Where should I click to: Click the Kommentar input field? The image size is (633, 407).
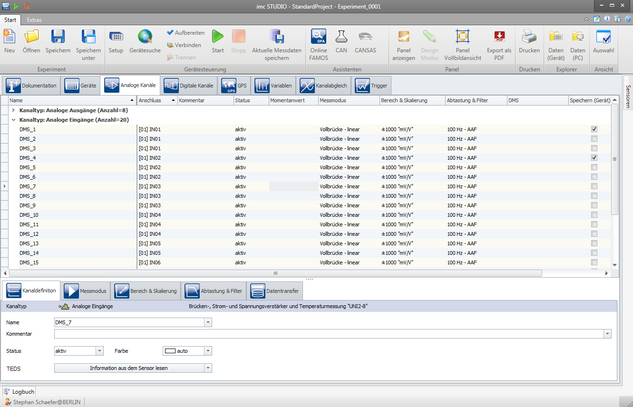pyautogui.click(x=330, y=334)
